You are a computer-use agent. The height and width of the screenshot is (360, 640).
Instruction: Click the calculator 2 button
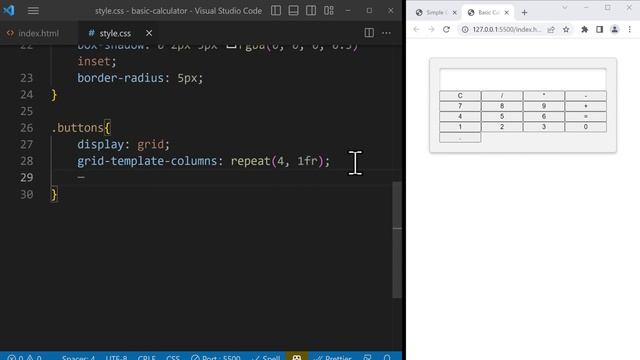pos(502,127)
